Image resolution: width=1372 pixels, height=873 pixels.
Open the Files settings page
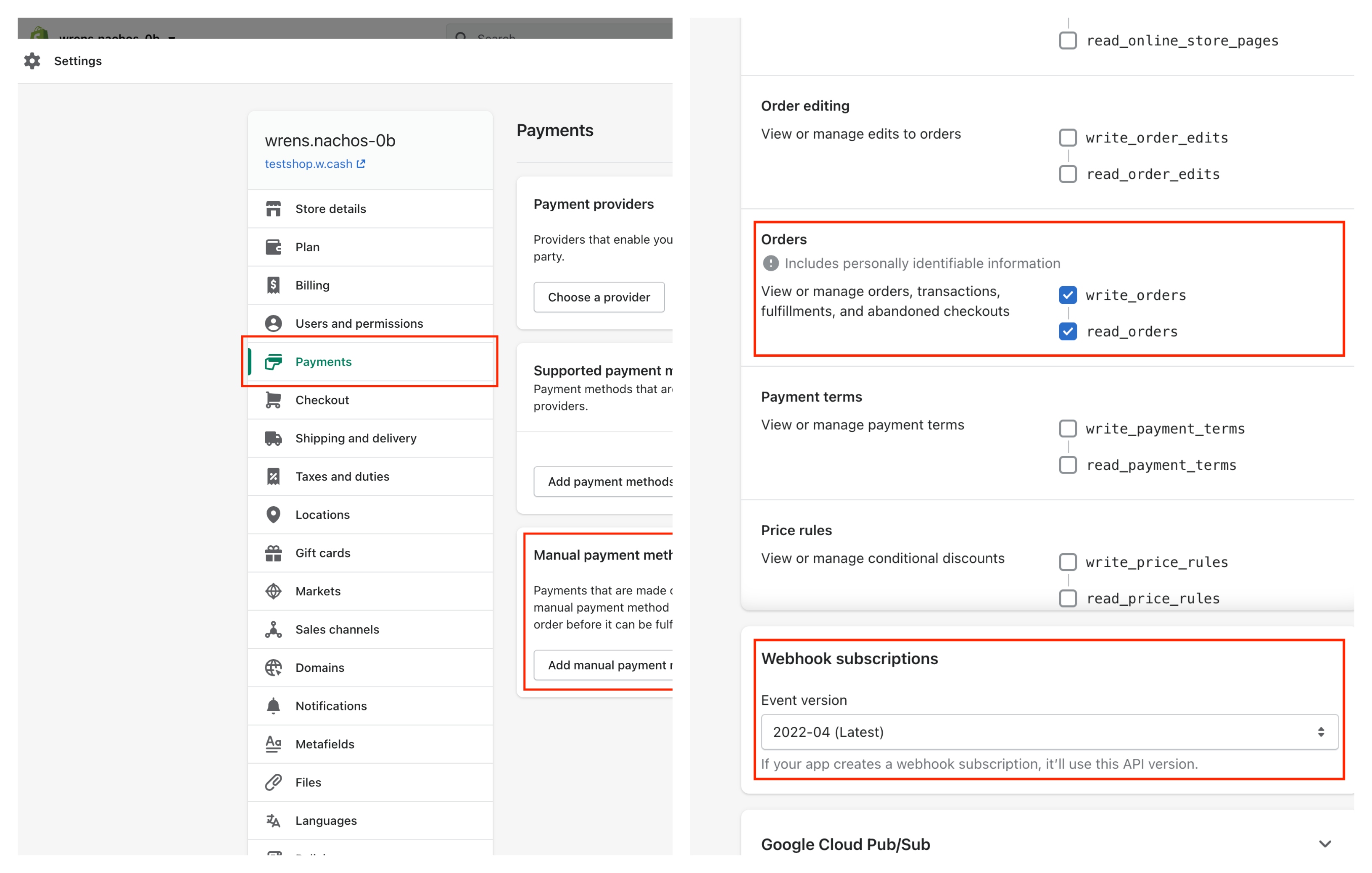coord(370,782)
